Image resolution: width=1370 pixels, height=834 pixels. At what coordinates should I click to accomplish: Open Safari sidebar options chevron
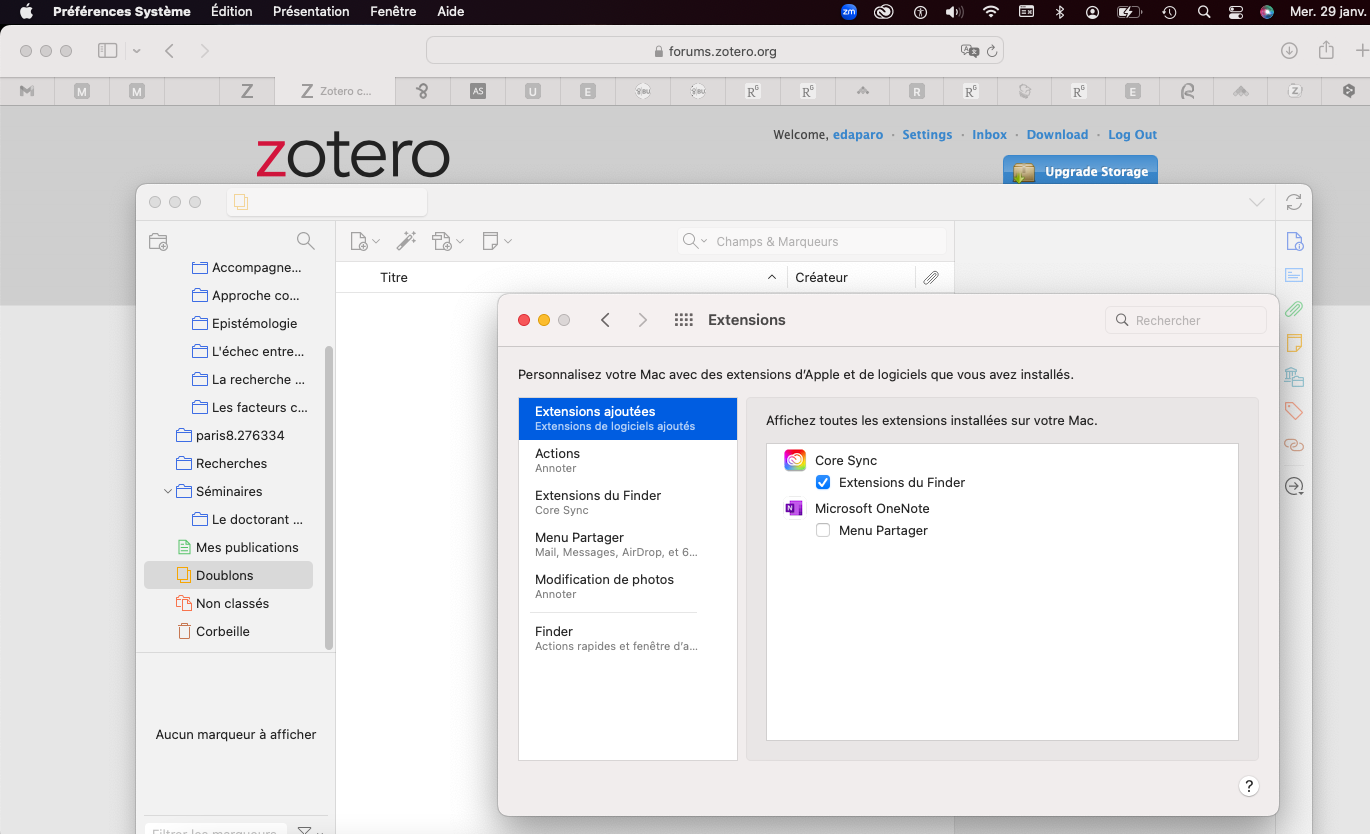(136, 50)
